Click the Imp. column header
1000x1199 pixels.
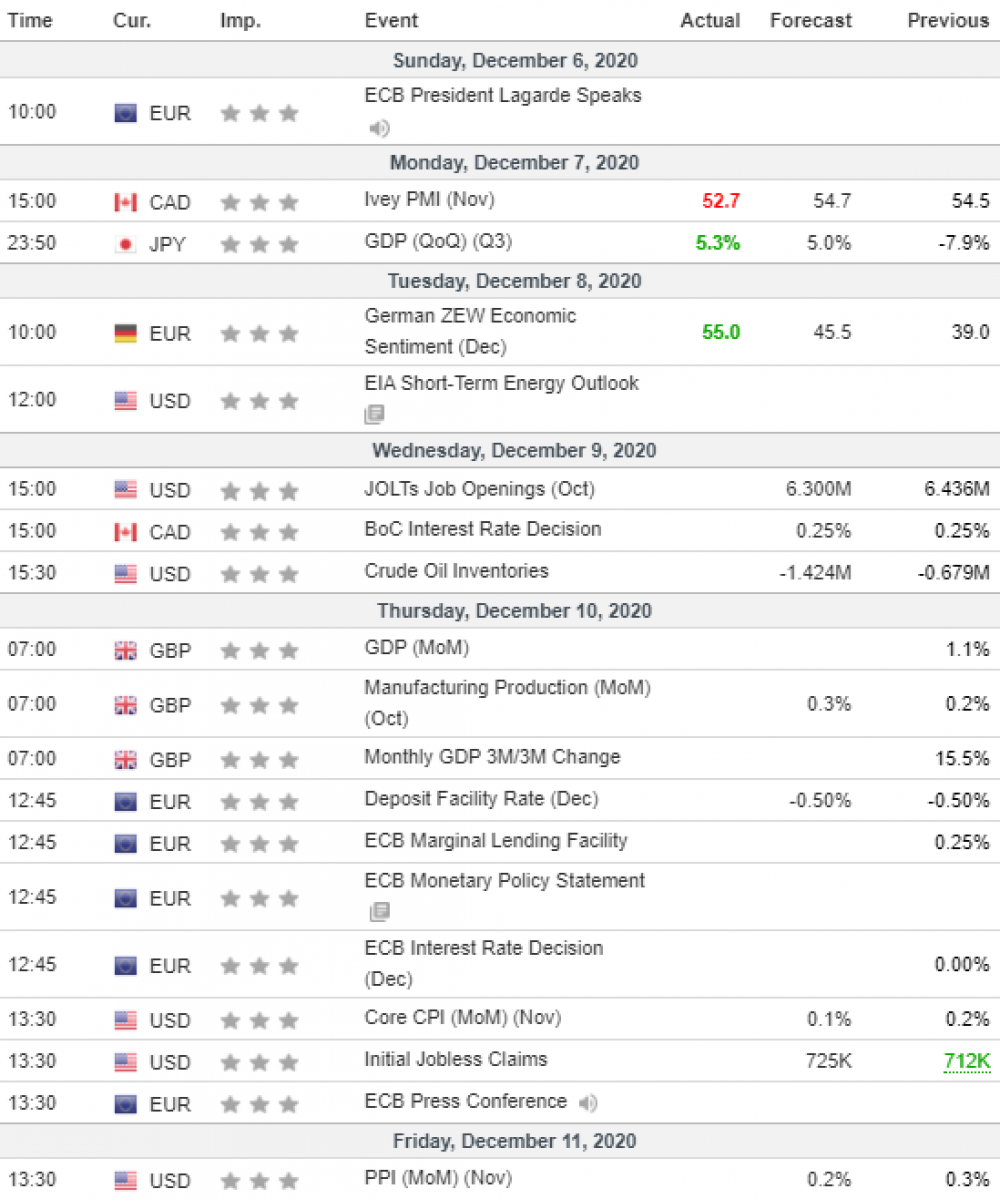241,21
